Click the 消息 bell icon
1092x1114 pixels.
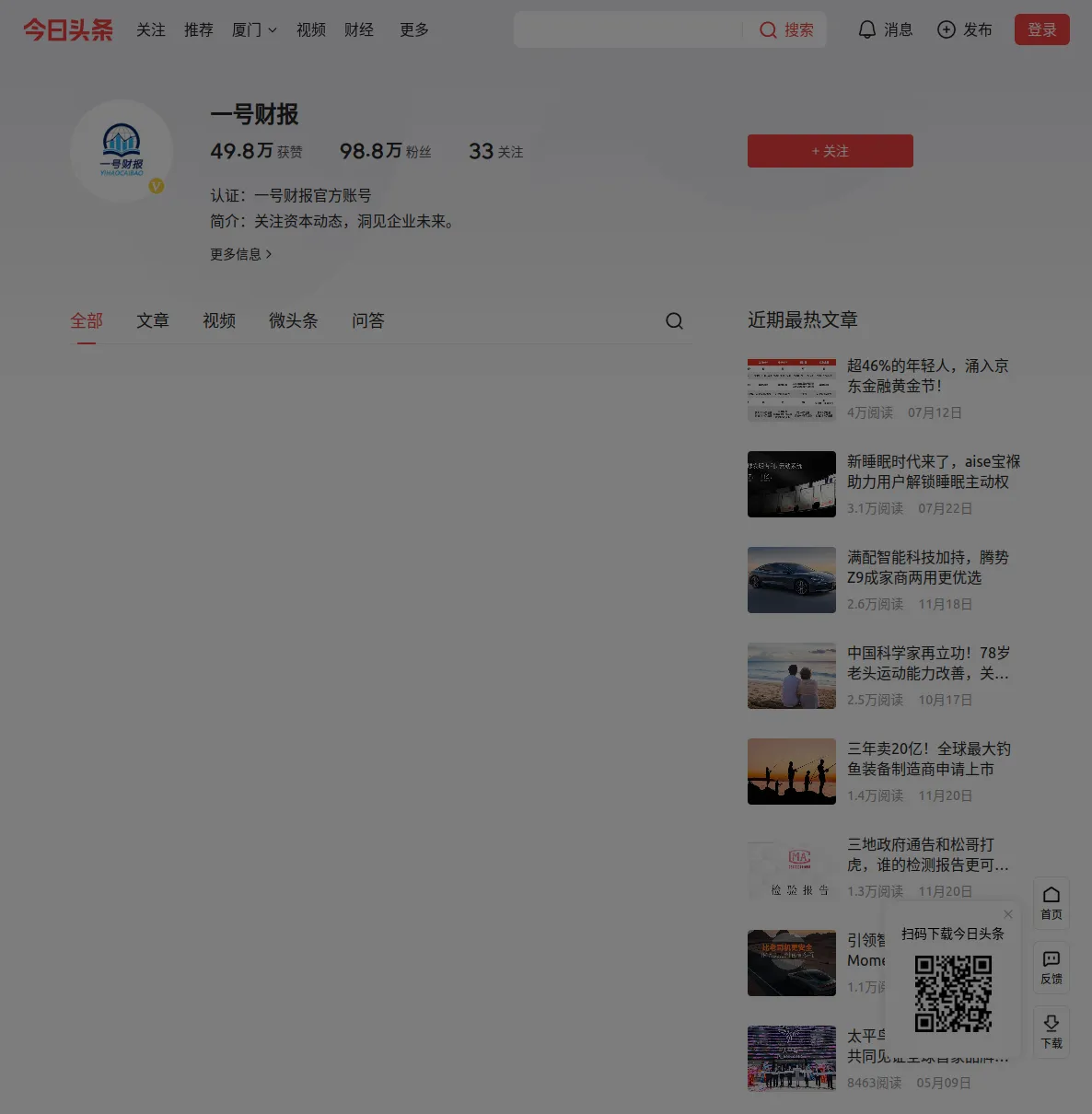(866, 29)
